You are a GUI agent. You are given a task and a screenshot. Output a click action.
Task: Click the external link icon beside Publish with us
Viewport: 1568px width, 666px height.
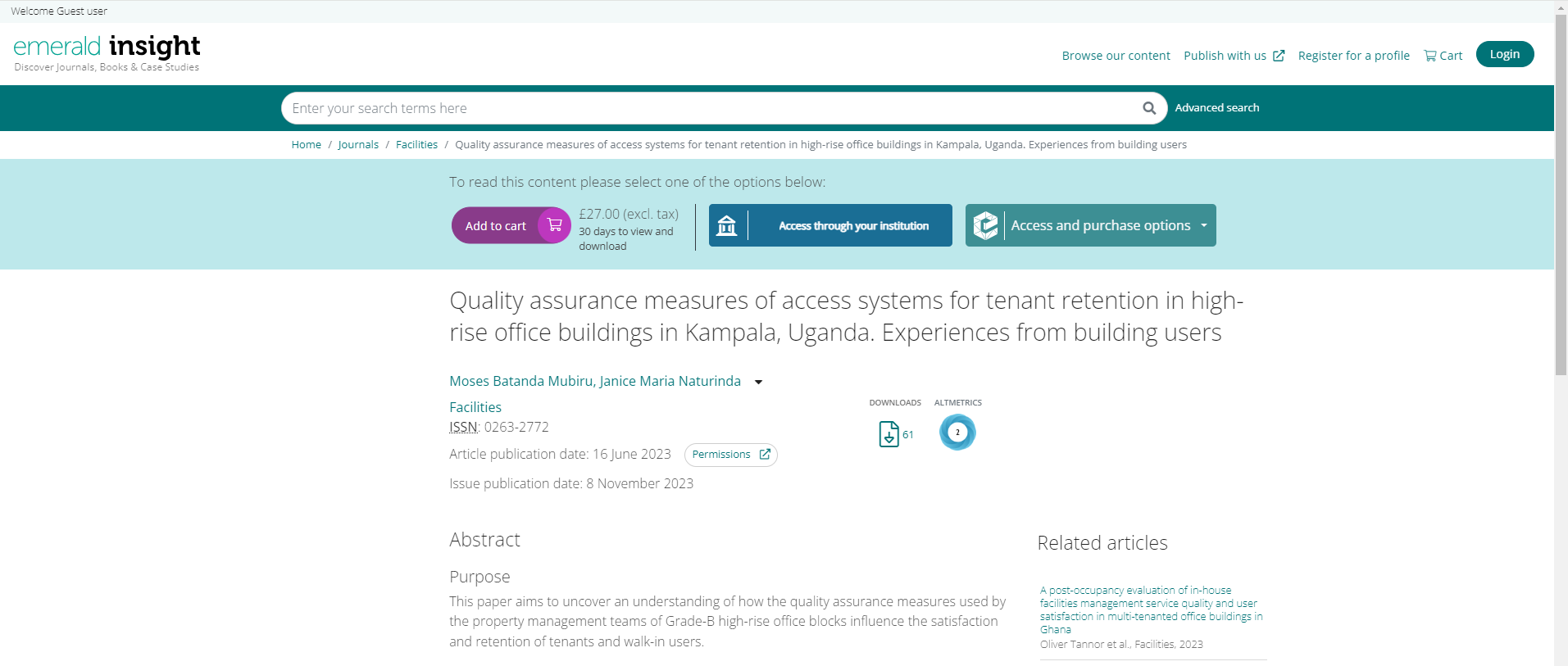click(x=1279, y=56)
